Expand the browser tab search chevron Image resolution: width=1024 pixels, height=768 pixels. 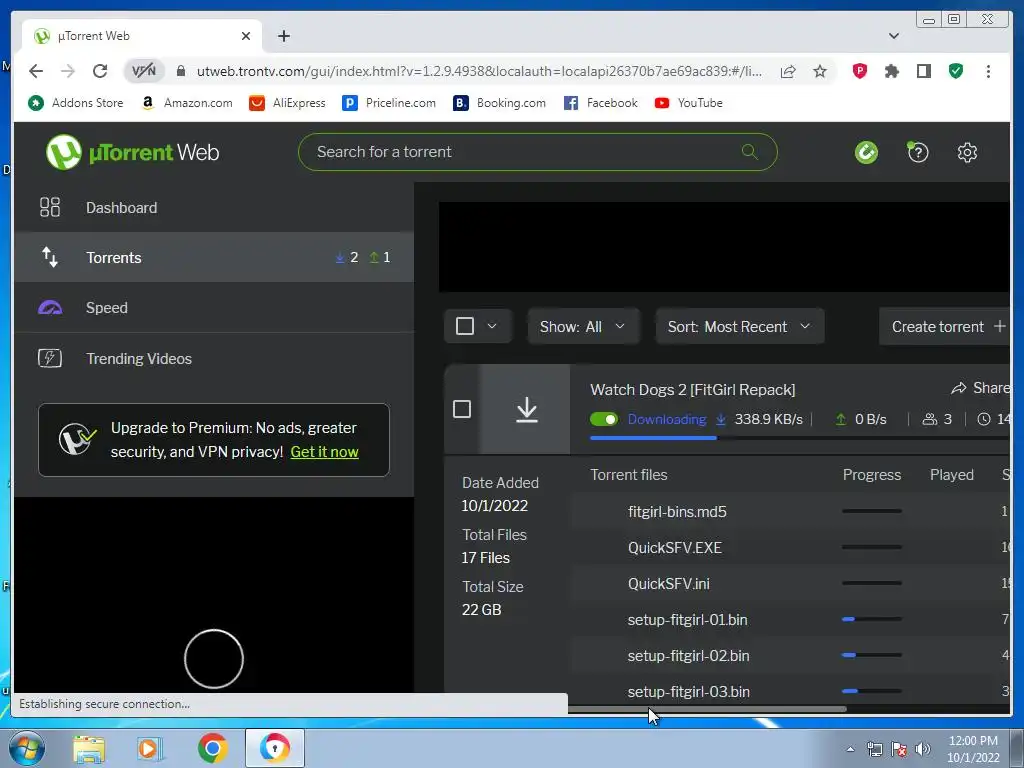coord(893,36)
